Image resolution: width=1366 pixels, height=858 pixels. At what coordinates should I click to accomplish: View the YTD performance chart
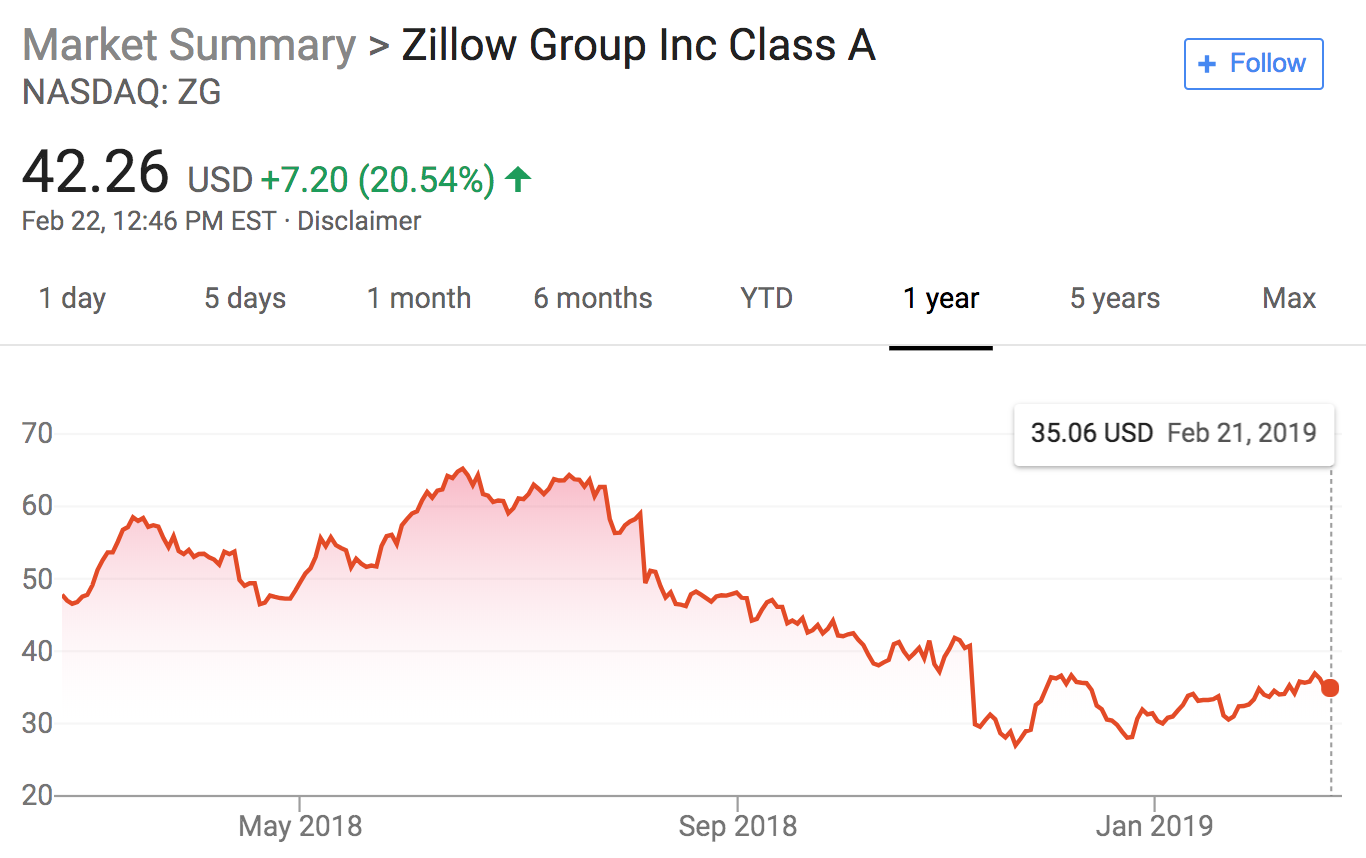pos(766,298)
